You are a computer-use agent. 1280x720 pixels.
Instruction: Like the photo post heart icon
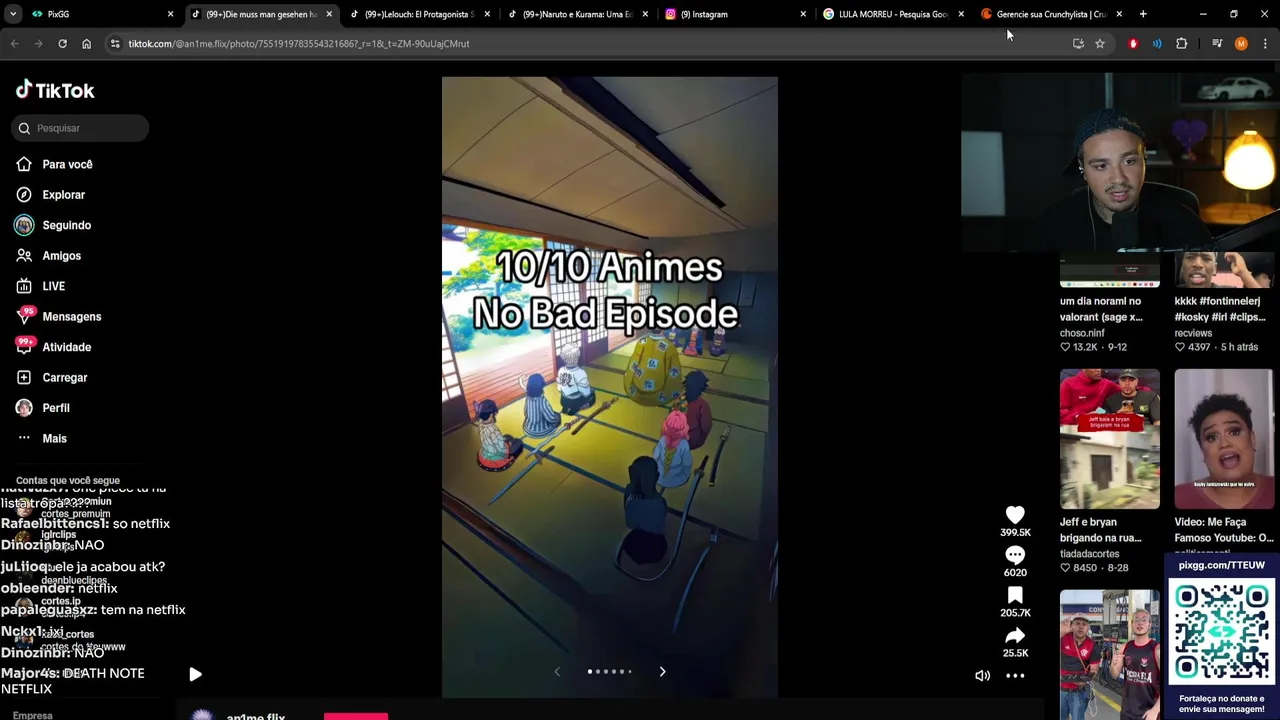coord(1015,515)
